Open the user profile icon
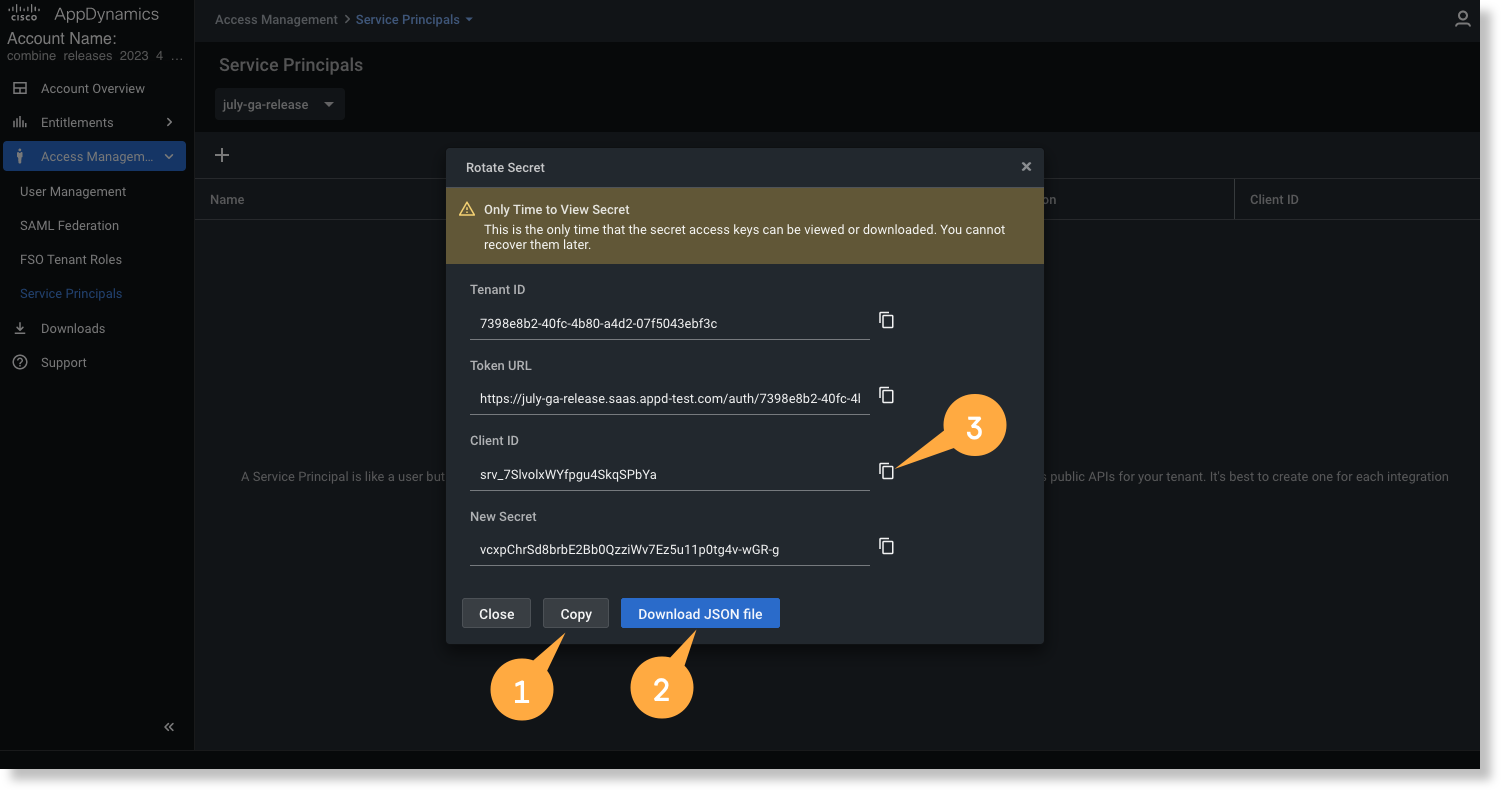The width and height of the screenshot is (1501, 790). pos(1462,19)
